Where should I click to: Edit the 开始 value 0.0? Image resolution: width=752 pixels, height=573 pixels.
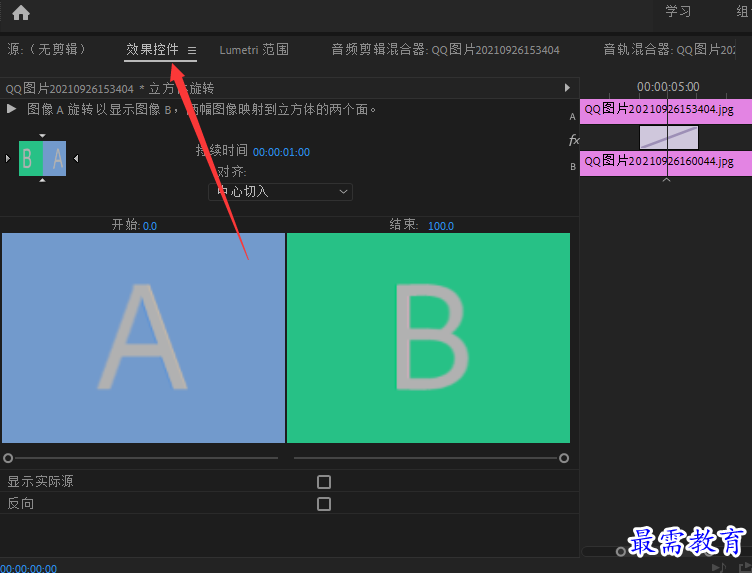tap(150, 226)
